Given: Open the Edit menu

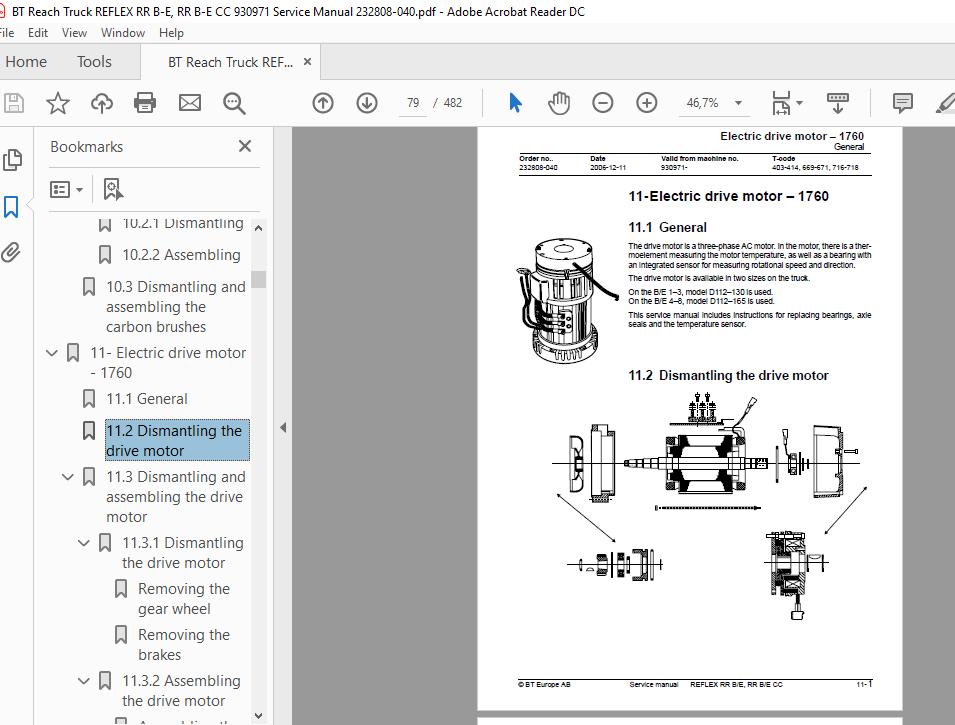Looking at the screenshot, I should pyautogui.click(x=38, y=33).
